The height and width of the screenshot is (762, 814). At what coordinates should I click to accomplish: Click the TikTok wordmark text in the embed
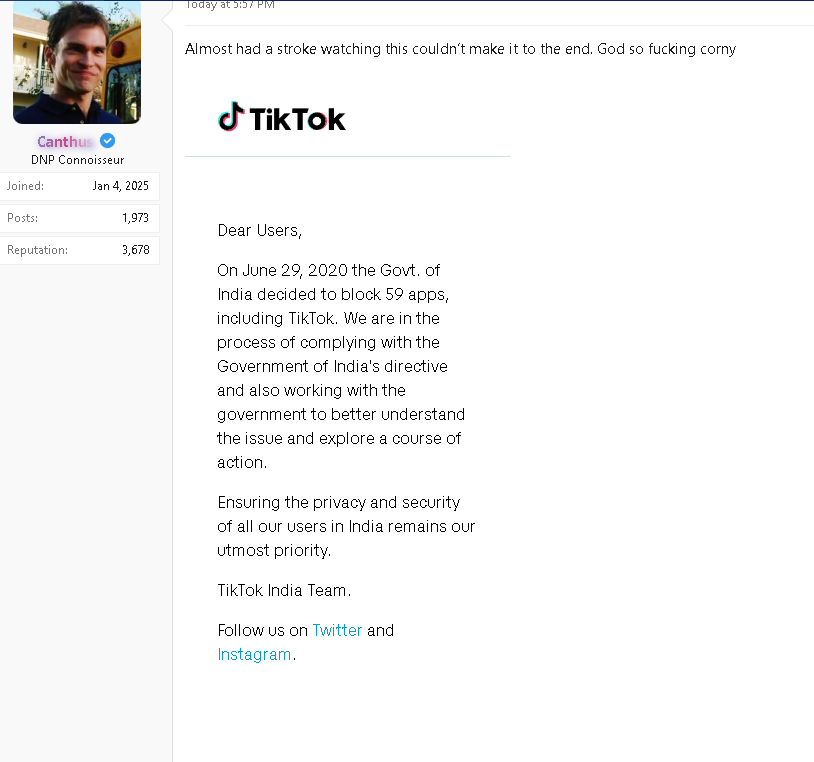(297, 120)
